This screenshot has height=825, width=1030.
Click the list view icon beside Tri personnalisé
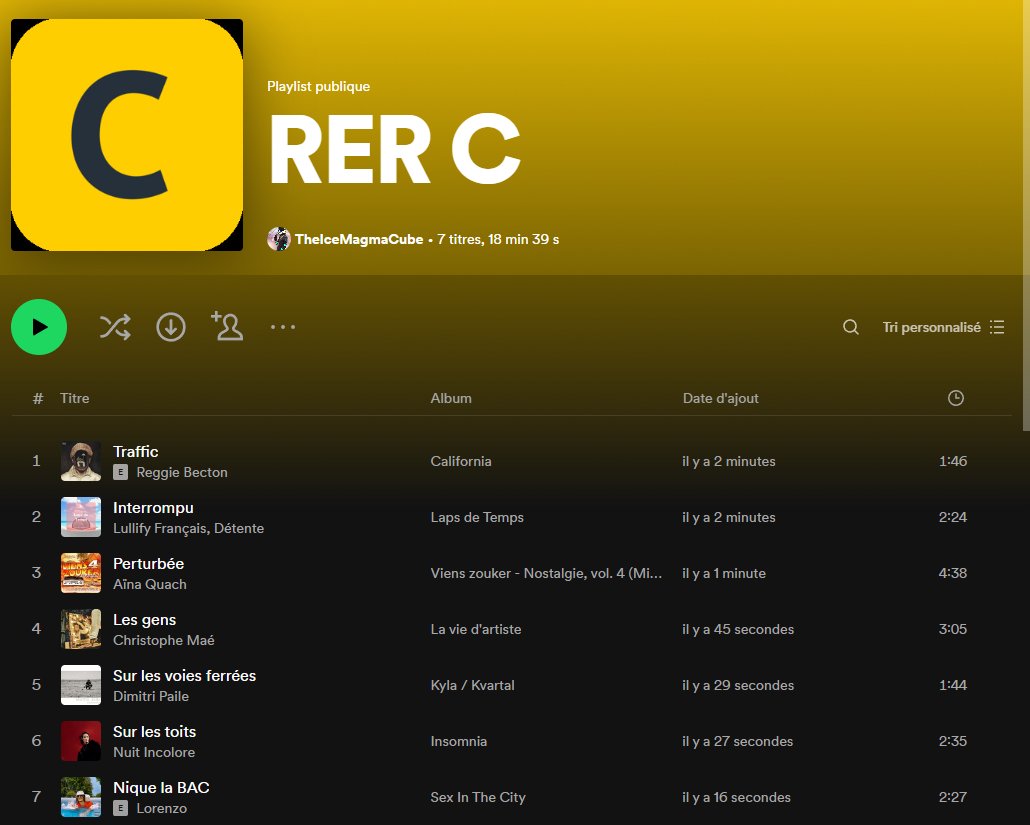[x=997, y=327]
